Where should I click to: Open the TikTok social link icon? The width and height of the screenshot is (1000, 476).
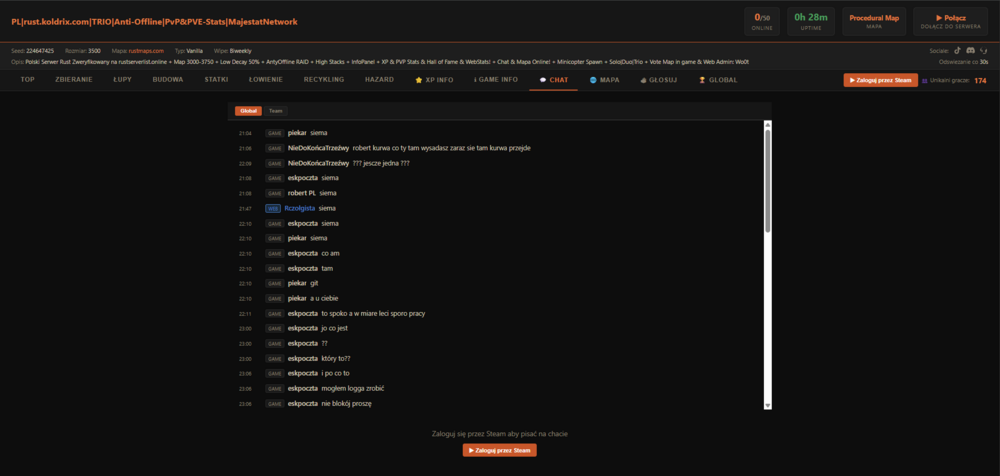957,50
